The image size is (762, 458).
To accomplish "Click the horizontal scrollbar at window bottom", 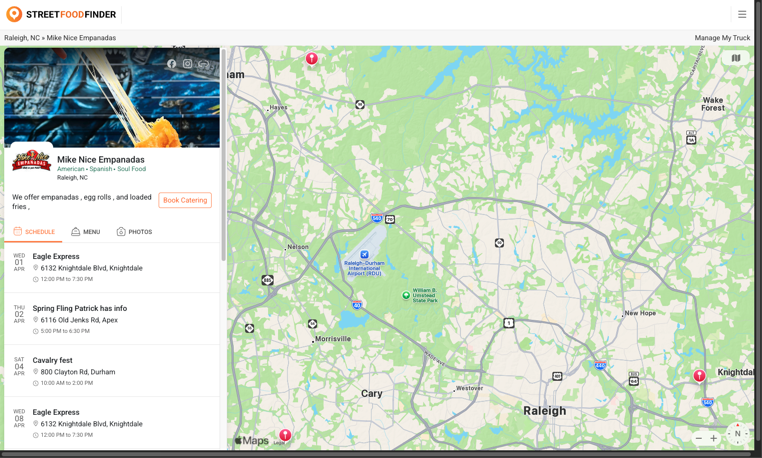I will tap(377, 454).
